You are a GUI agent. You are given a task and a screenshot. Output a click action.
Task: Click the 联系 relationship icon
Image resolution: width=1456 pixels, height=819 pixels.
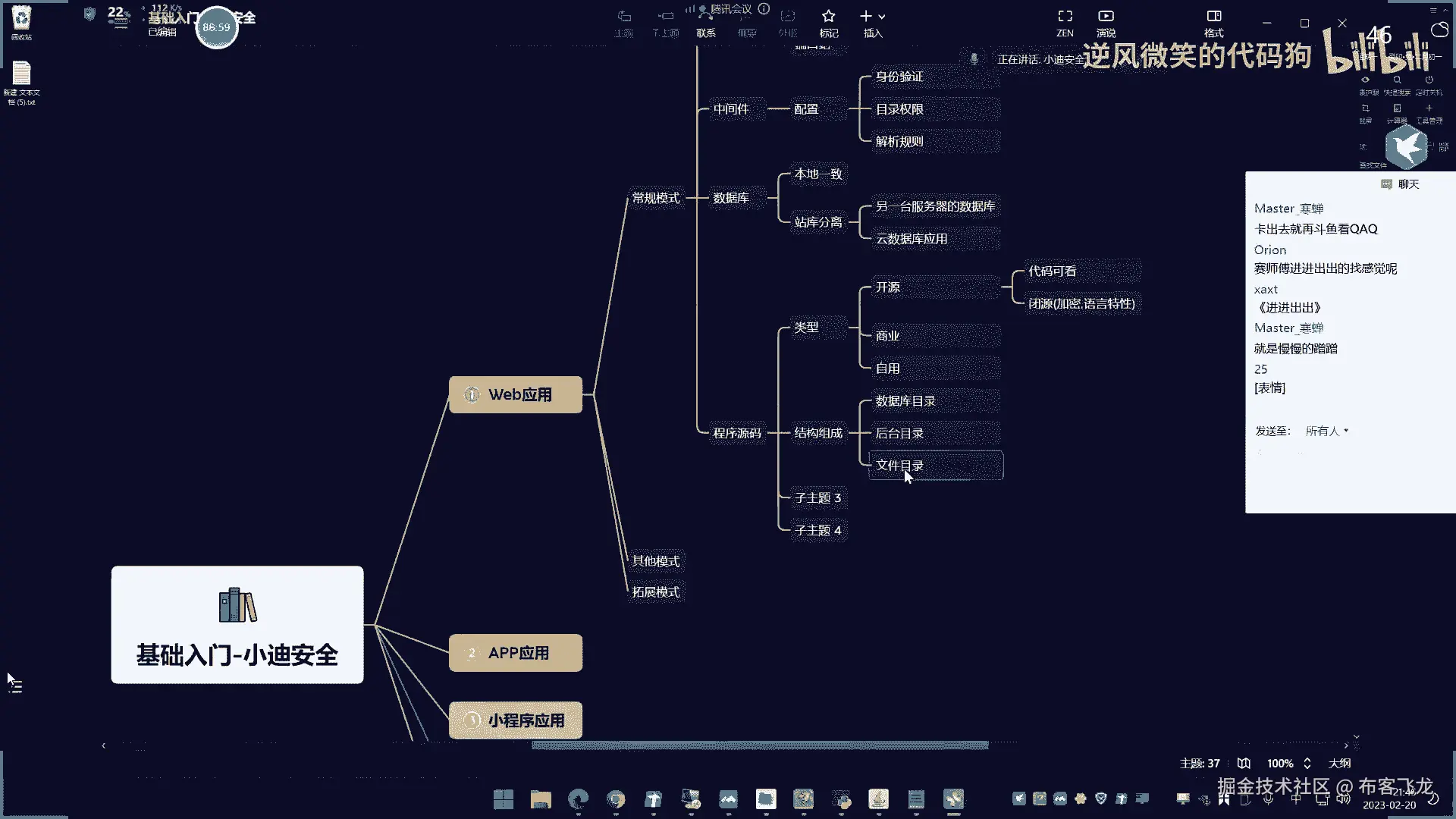tap(705, 17)
